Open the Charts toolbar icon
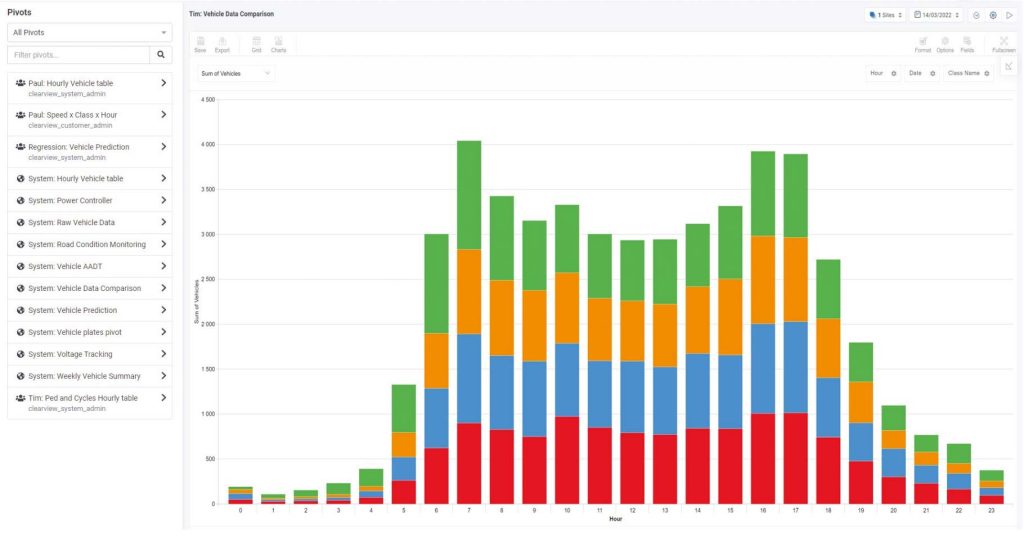1024x537 pixels. pyautogui.click(x=278, y=44)
